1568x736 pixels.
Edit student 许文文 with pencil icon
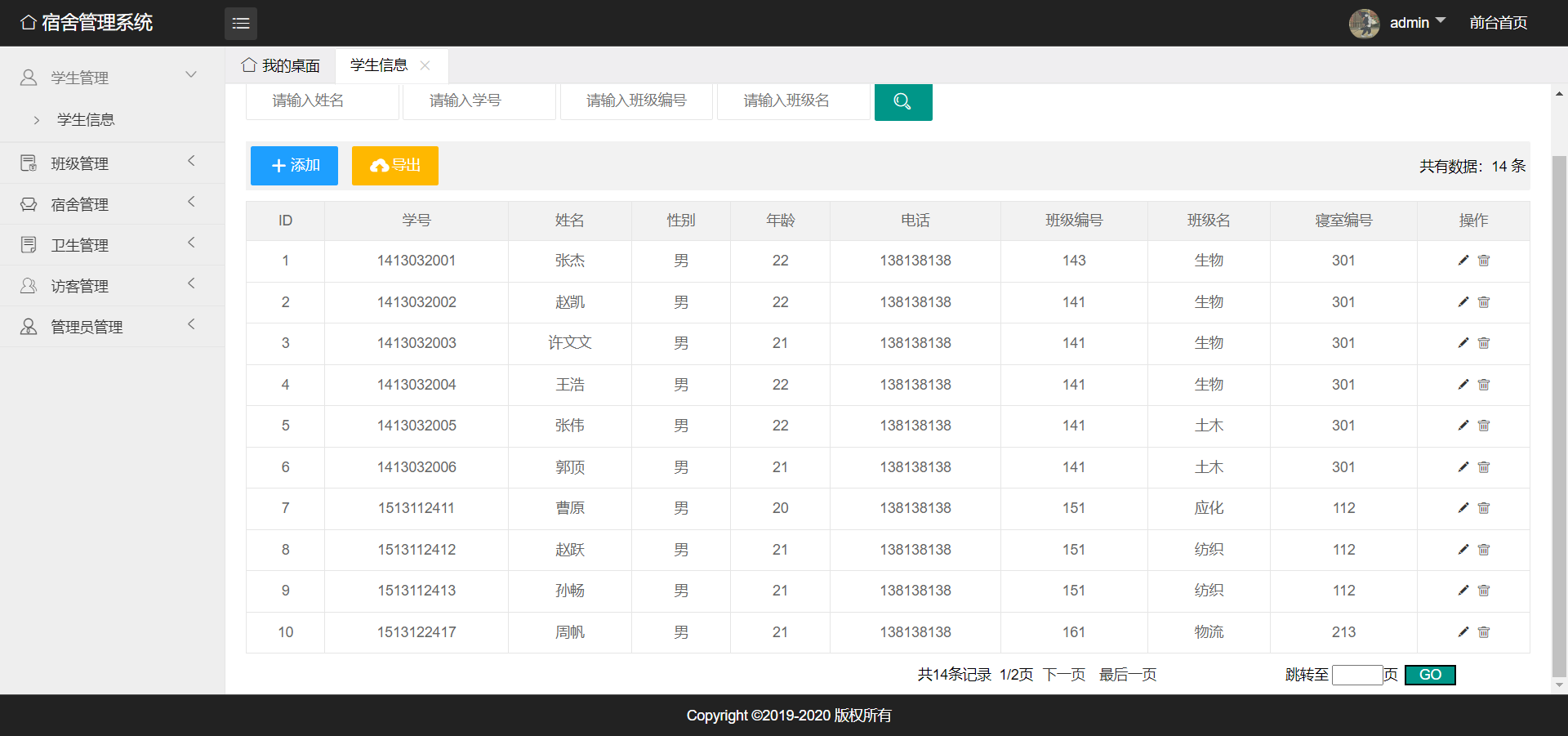pos(1463,343)
